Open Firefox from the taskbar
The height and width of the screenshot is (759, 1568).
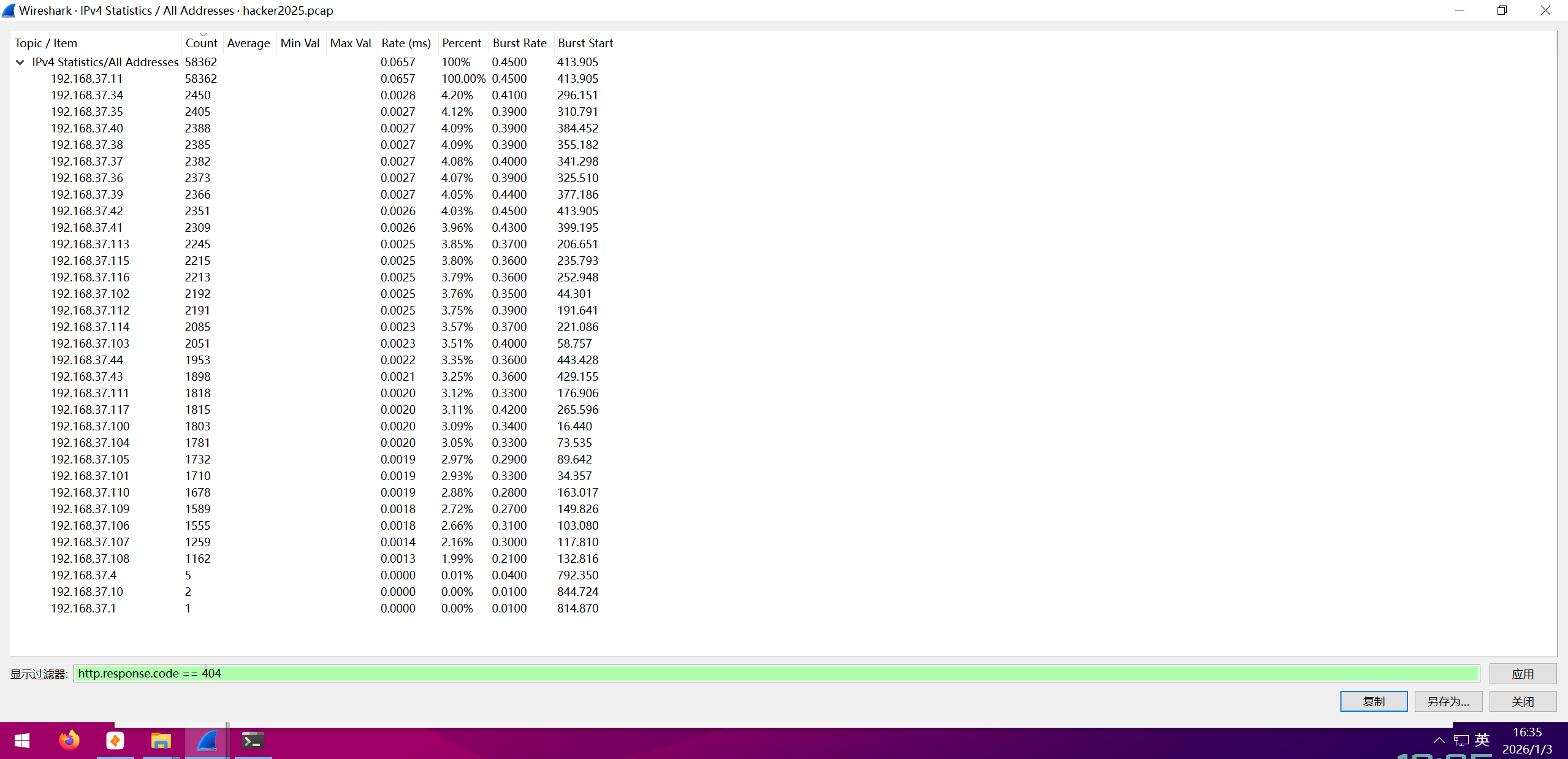[x=69, y=741]
